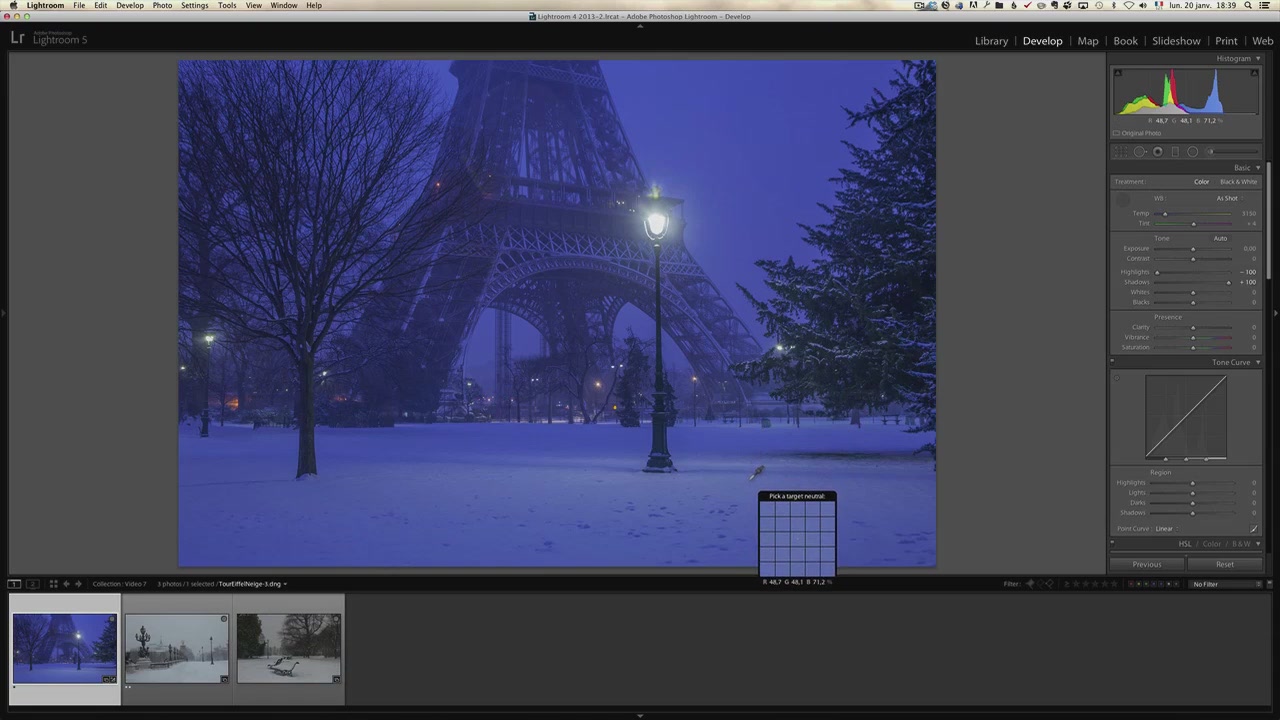The image size is (1280, 720).
Task: Select the Eiffel Tower night thumbnail
Action: (65, 649)
